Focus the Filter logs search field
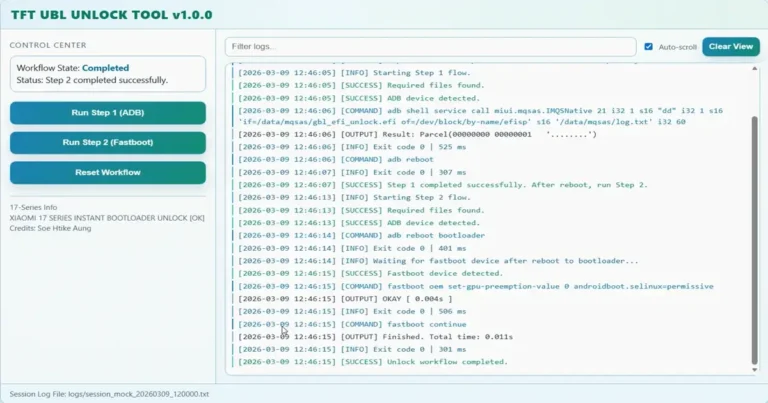The image size is (768, 403). click(x=430, y=47)
